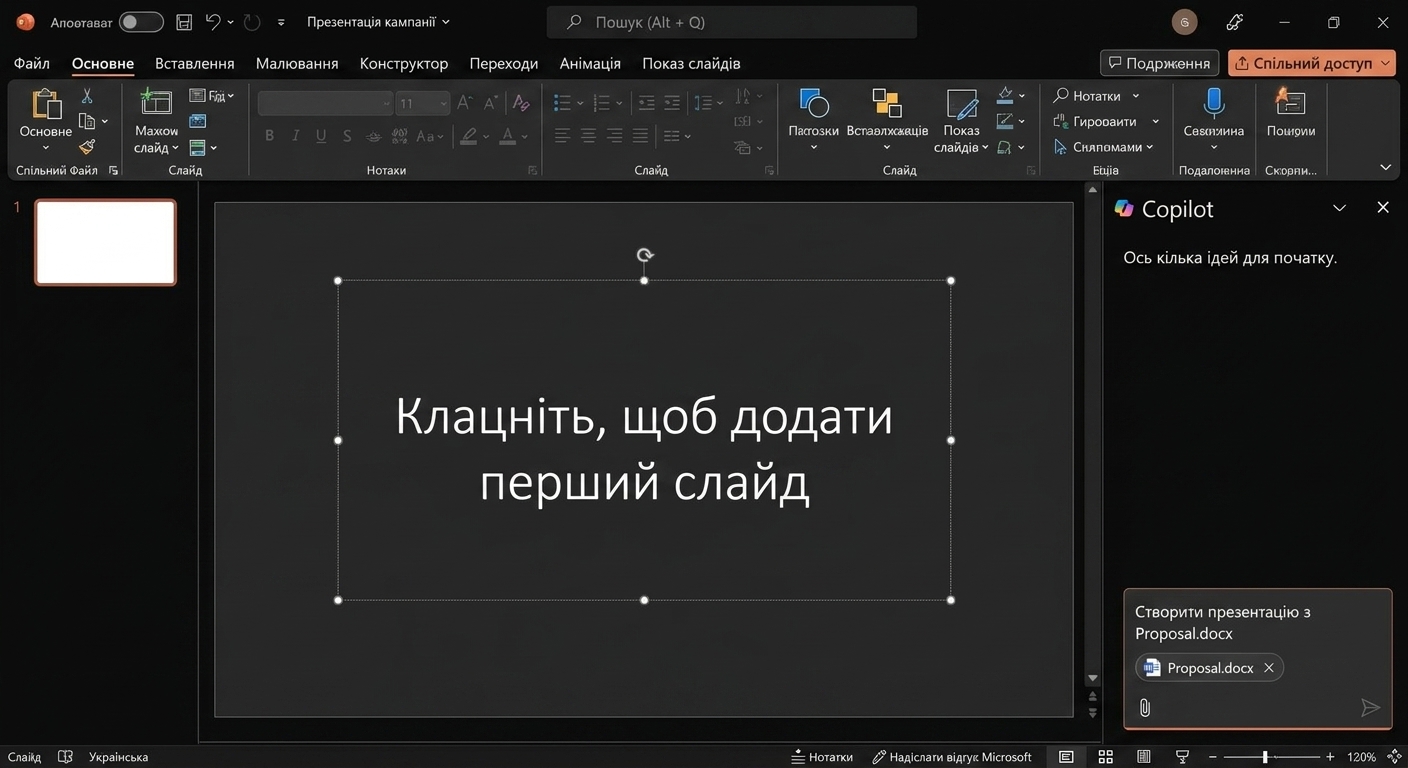Click the Redo icon
The width and height of the screenshot is (1408, 768).
point(252,22)
